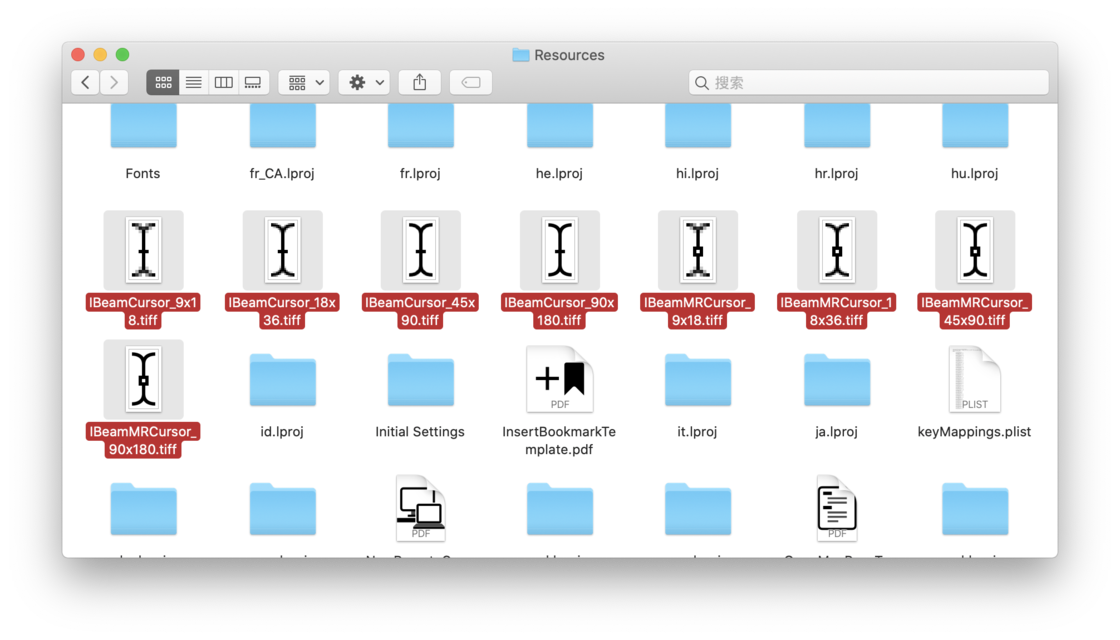
Task: Select the fr.lproj folder
Action: coord(421,126)
